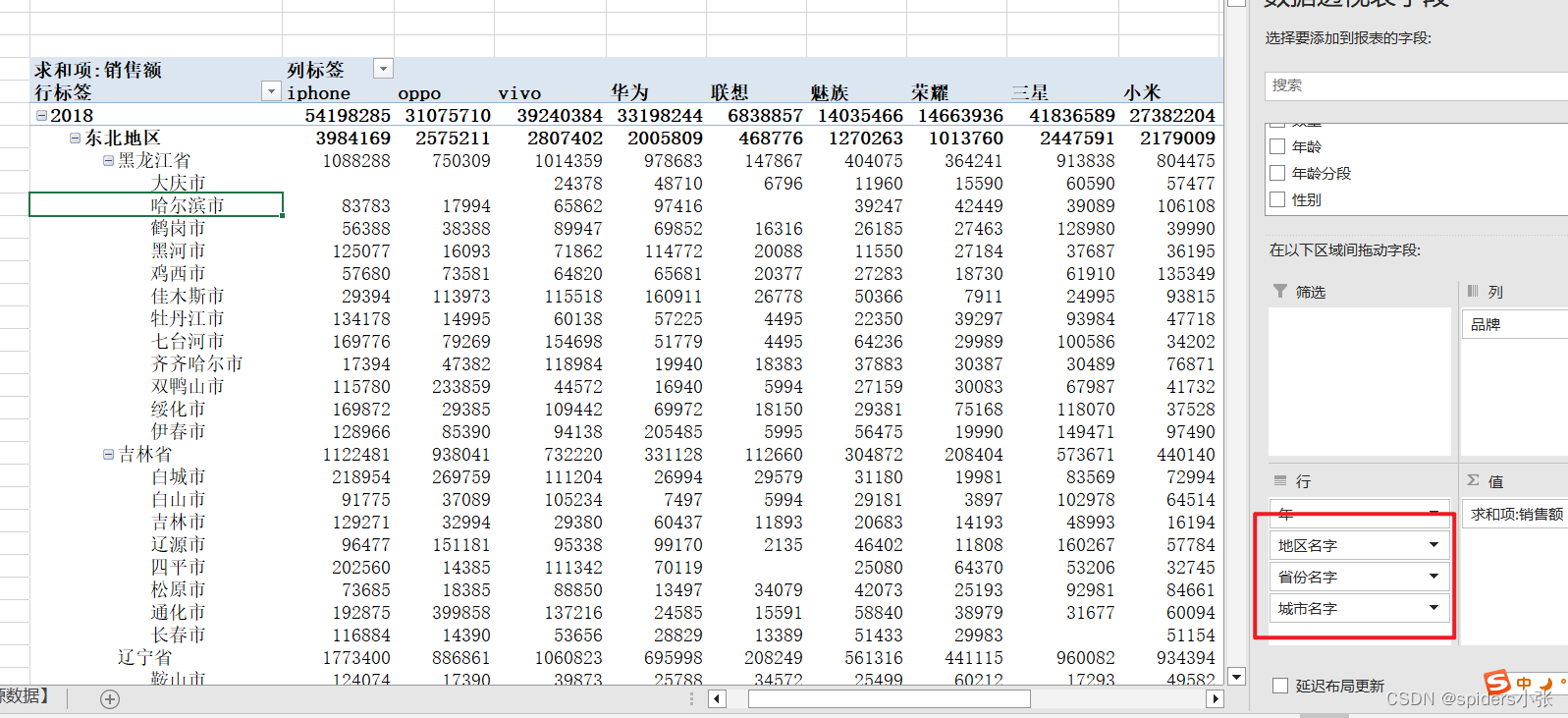Select the 荣耀 column header cell
Image resolution: width=1568 pixels, height=718 pixels.
click(930, 92)
